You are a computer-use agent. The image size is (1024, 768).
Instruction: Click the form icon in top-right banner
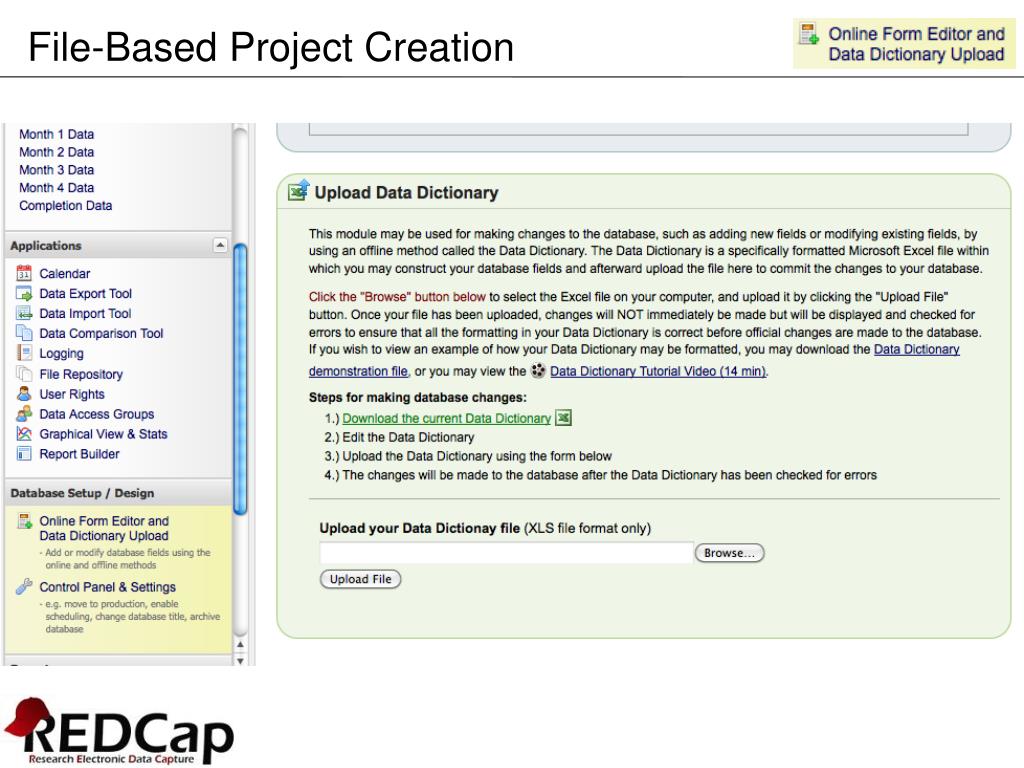(x=809, y=34)
